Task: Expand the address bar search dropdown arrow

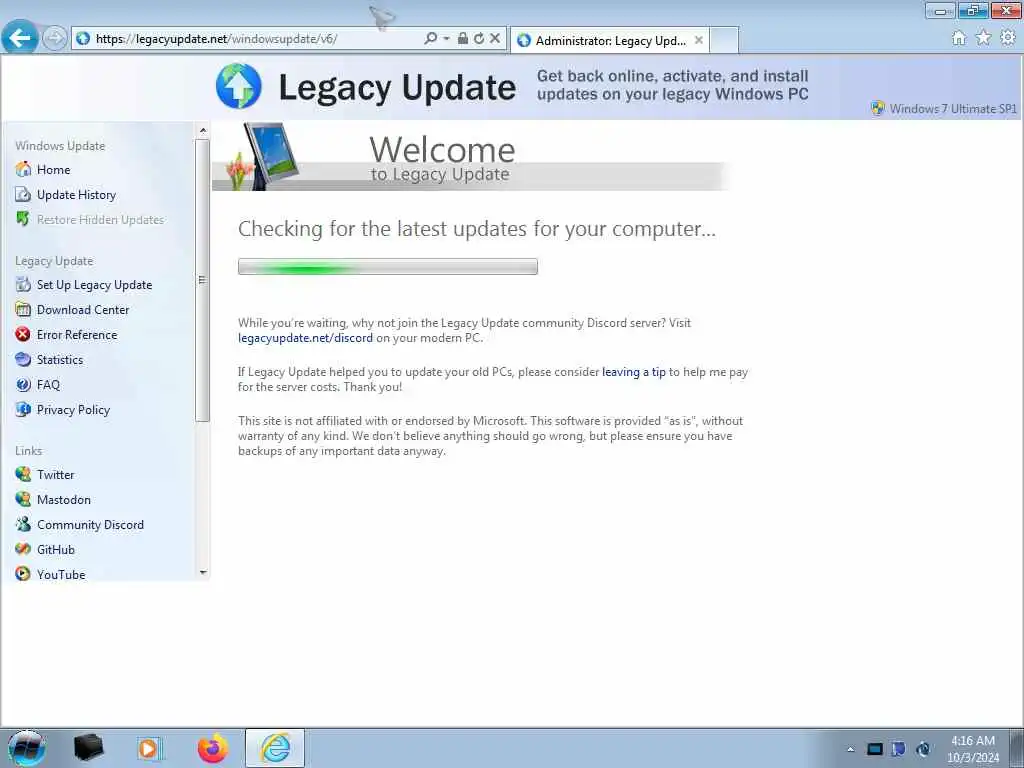Action: (447, 39)
